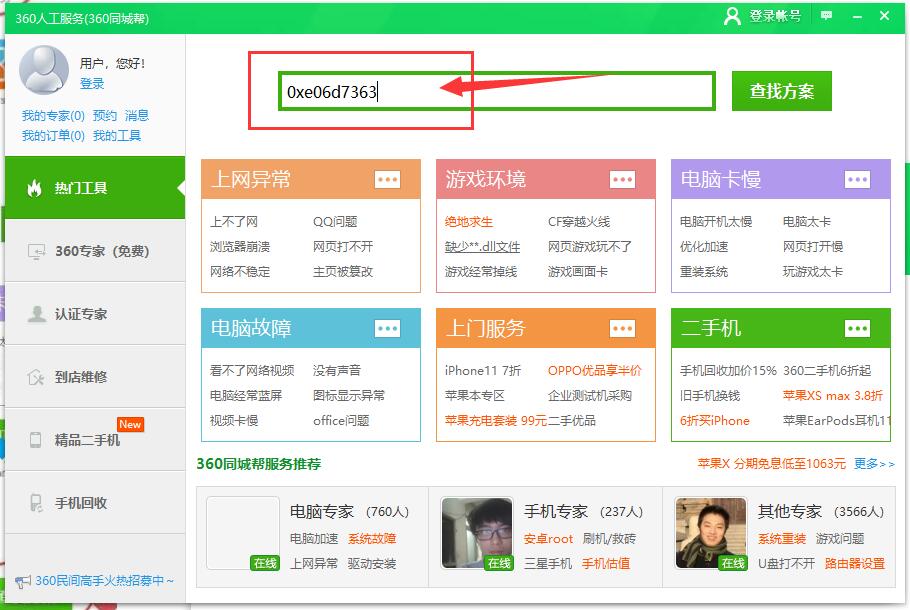The height and width of the screenshot is (610, 910).
Task: Select 优化加速 entry
Action: [703, 247]
